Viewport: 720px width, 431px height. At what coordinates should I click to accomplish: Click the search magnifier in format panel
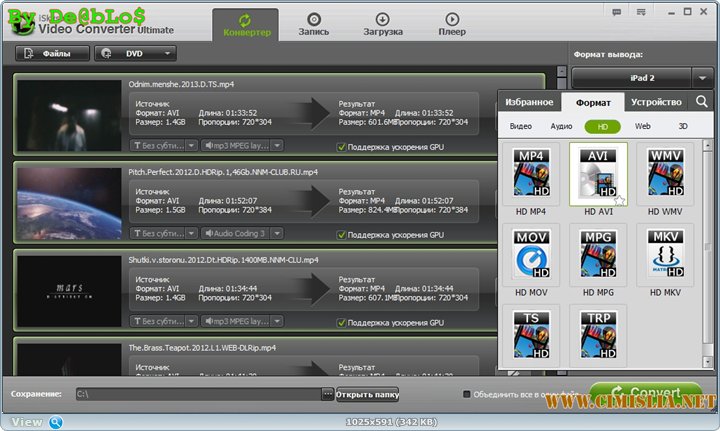[x=702, y=102]
